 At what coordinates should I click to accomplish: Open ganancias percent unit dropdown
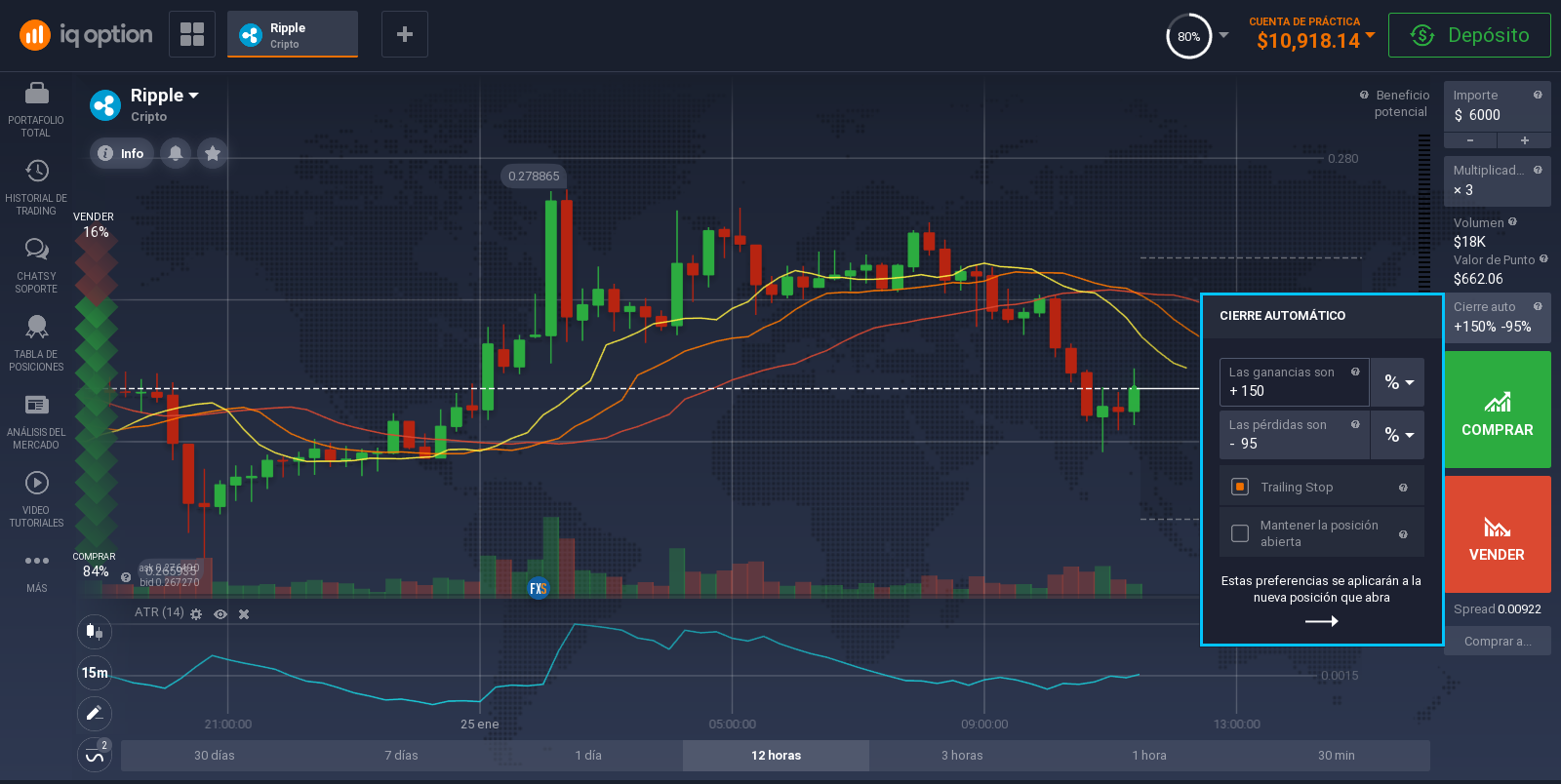click(1398, 382)
